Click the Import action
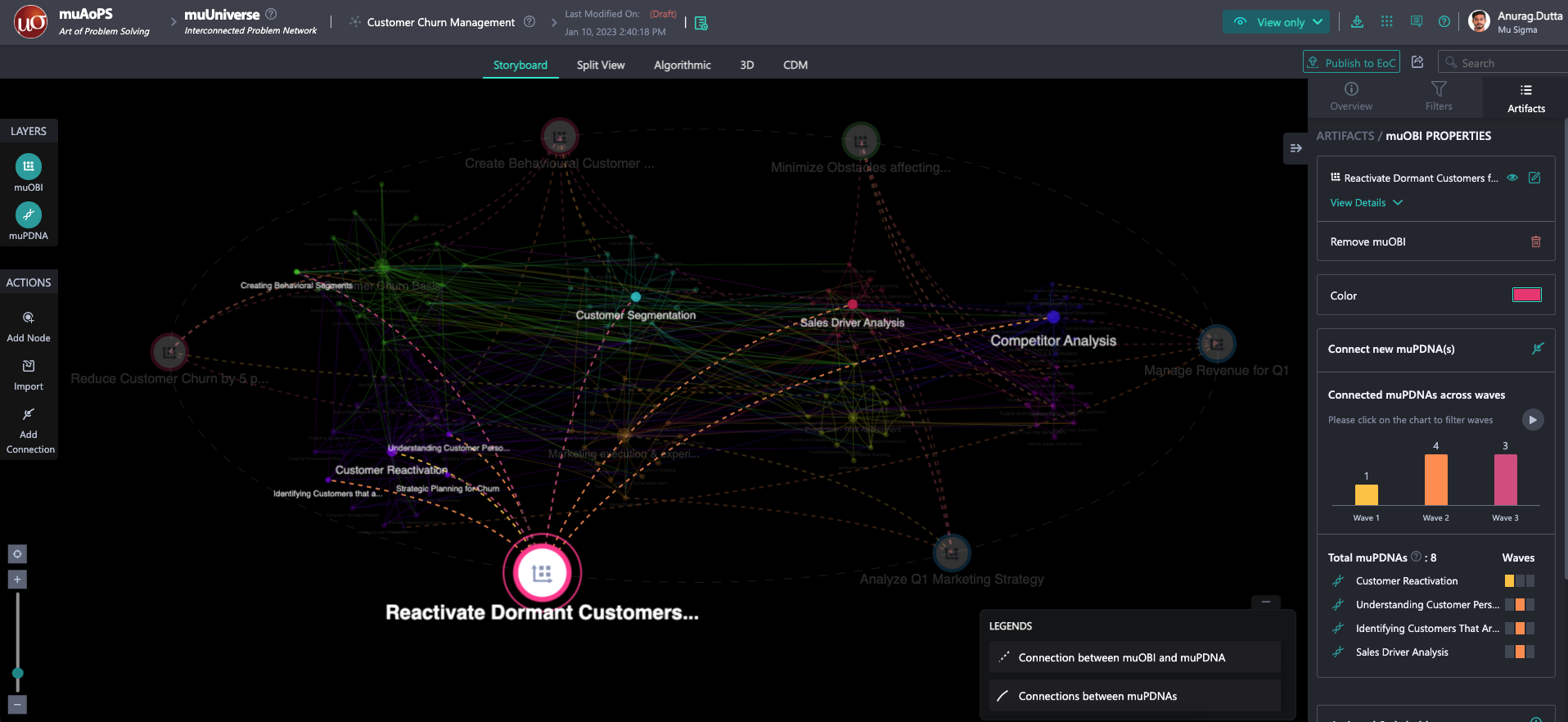Screen dimensions: 1568x722 click(29, 375)
